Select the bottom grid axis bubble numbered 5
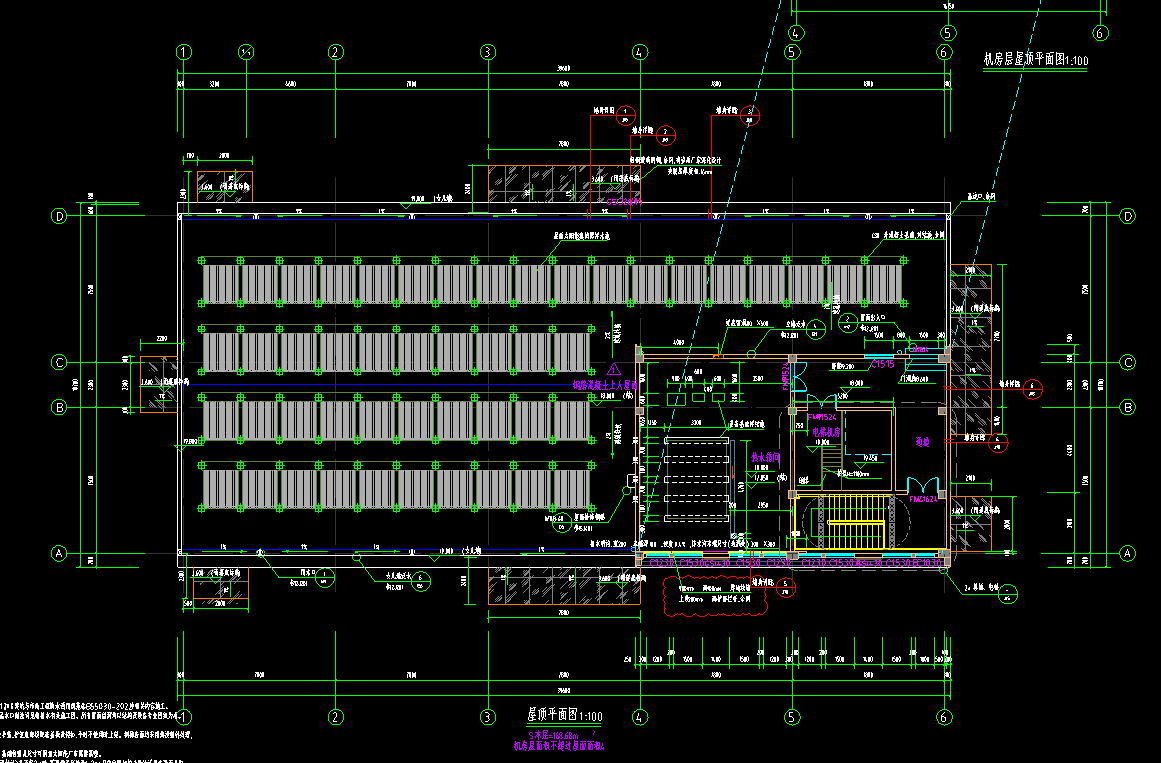The width and height of the screenshot is (1161, 763). coord(792,717)
